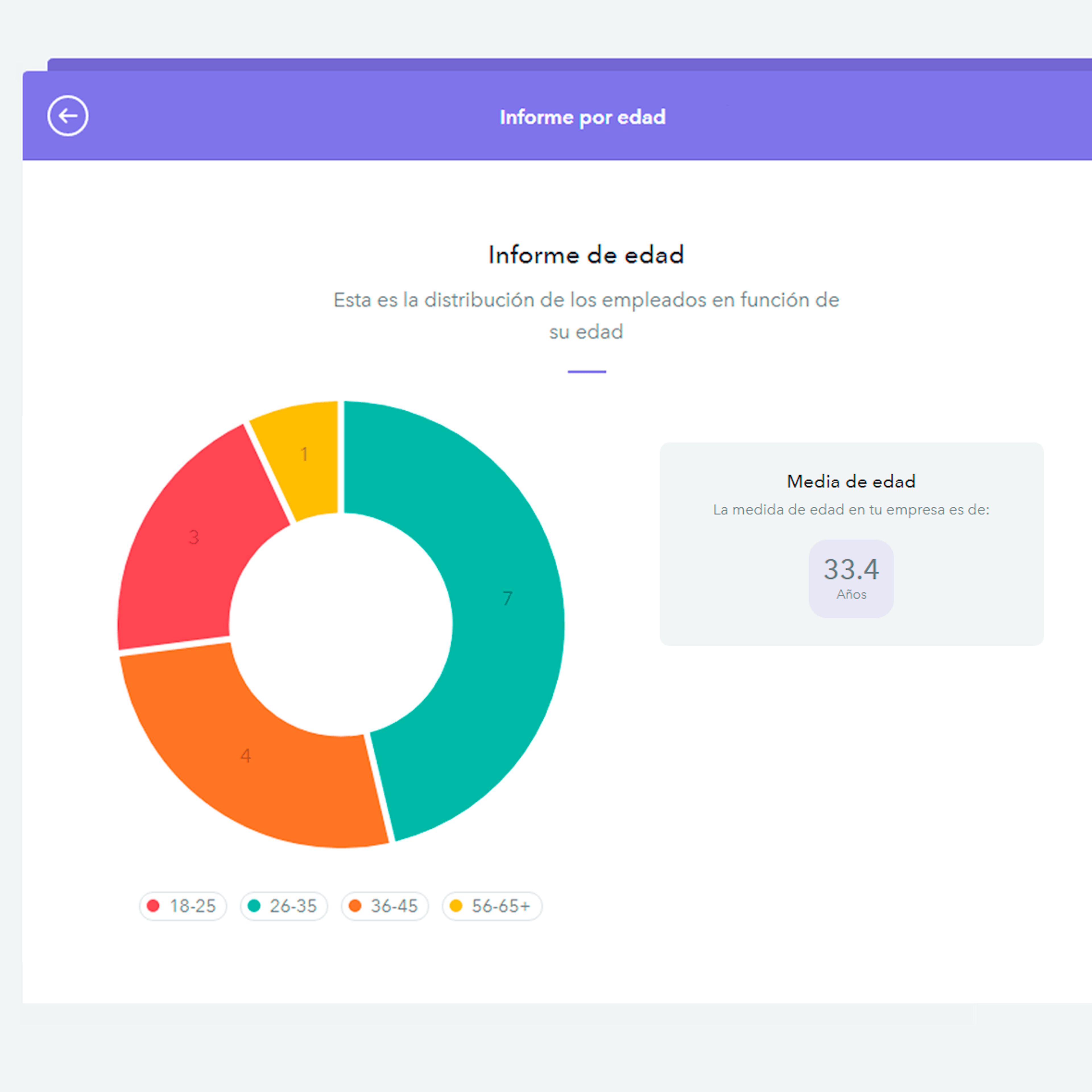
Task: Toggle the 18-25 legend item
Action: tap(183, 906)
